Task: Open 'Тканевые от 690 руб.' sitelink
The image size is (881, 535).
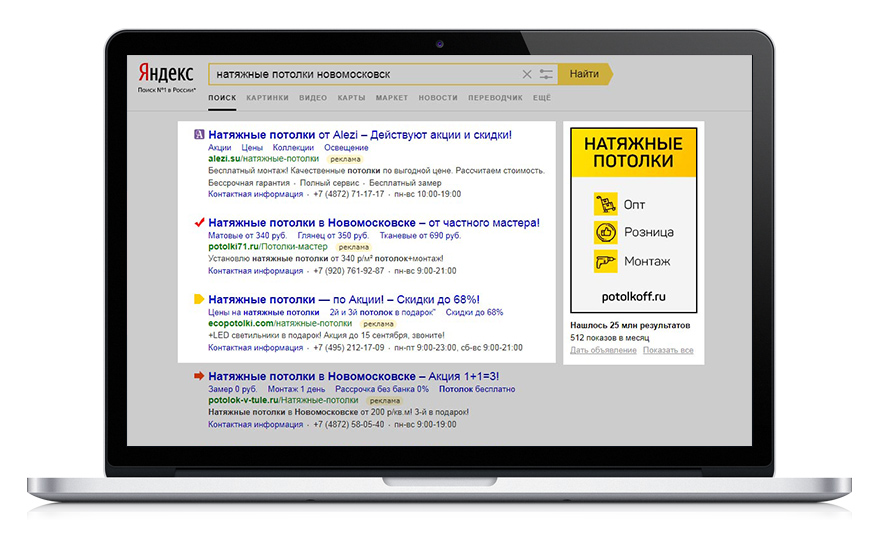Action: click(x=420, y=235)
